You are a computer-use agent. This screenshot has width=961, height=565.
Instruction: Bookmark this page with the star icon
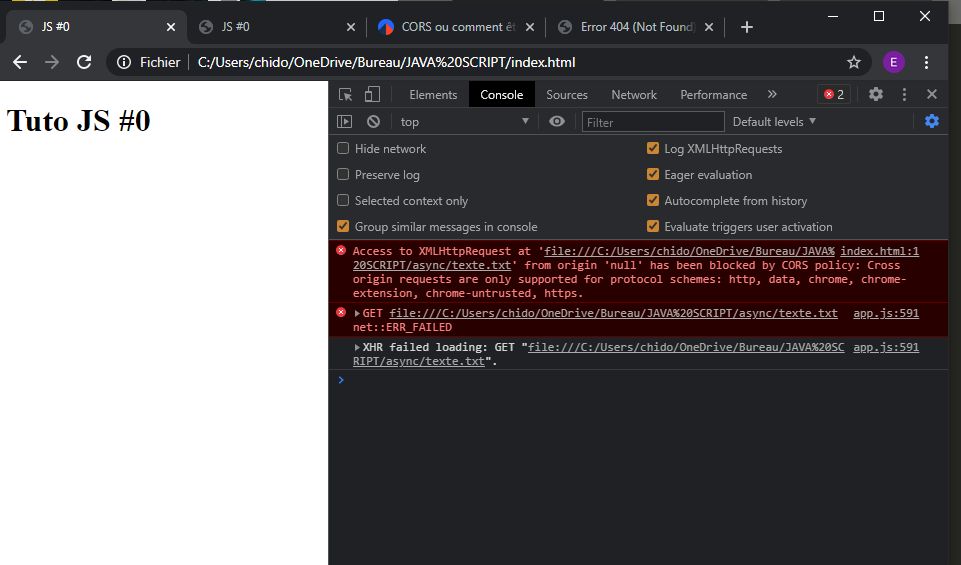854,62
